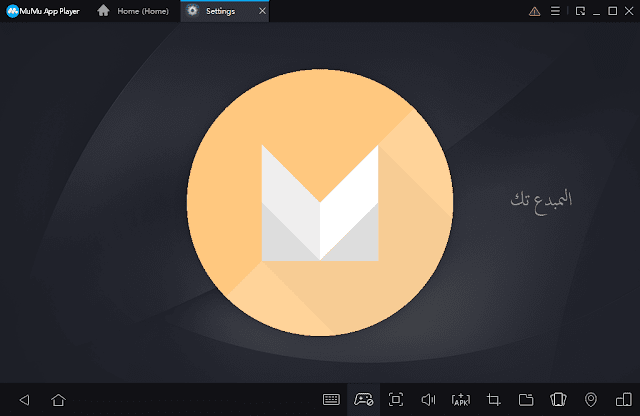Open the shared folder icon

525,400
